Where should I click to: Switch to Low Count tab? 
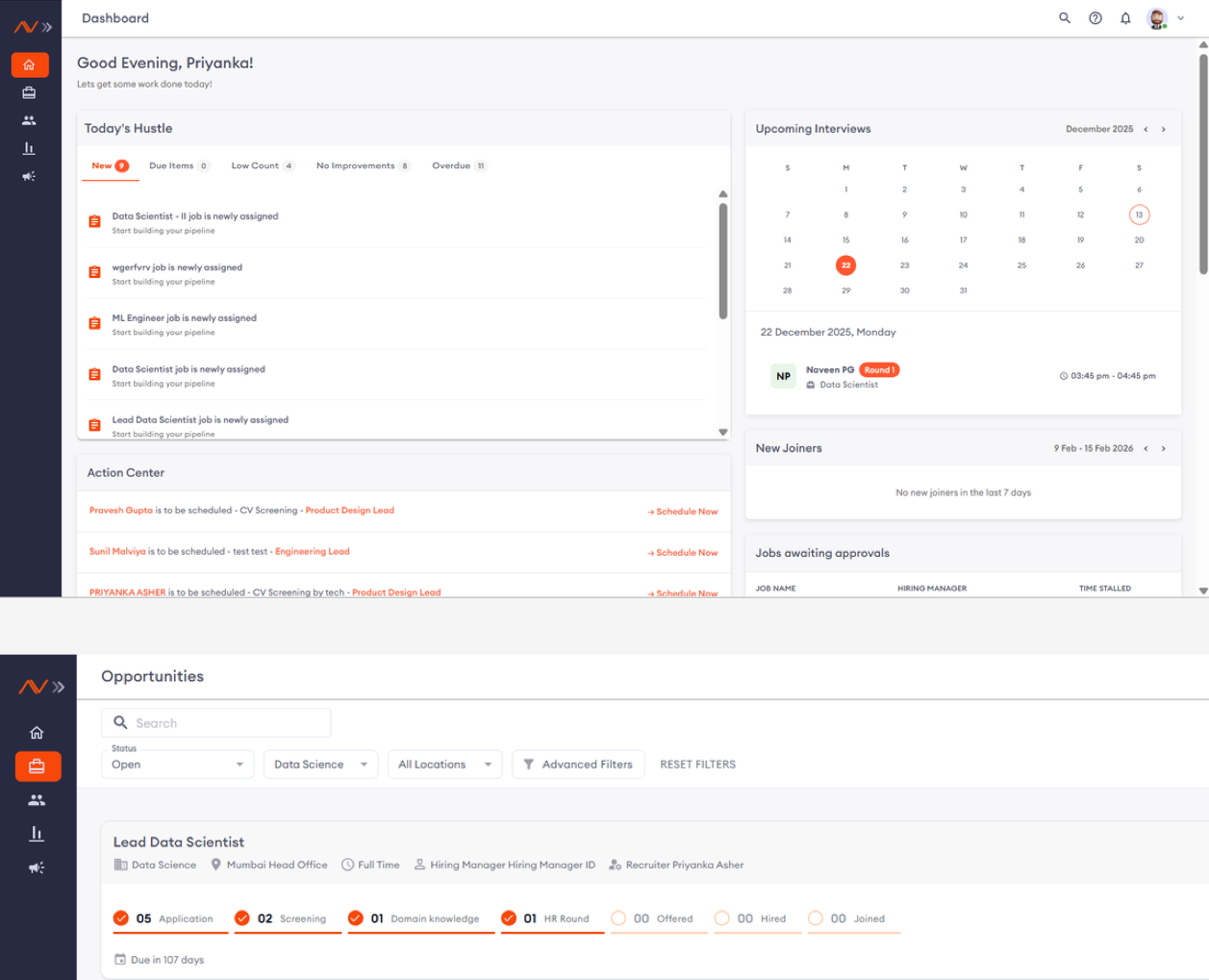click(x=263, y=165)
